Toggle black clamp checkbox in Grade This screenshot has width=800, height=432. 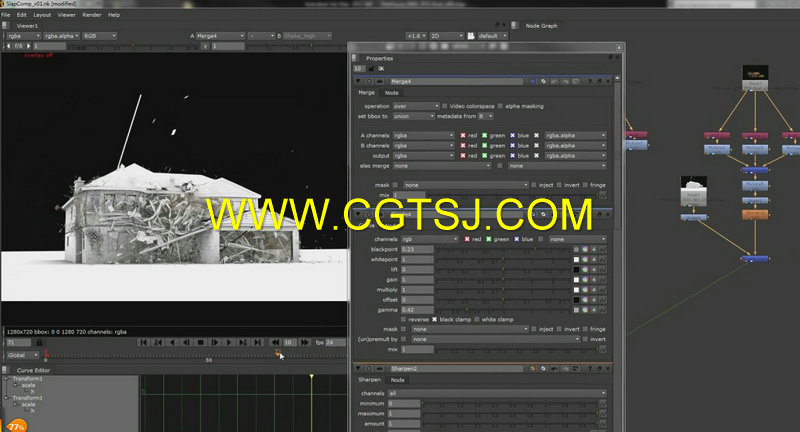pos(434,320)
